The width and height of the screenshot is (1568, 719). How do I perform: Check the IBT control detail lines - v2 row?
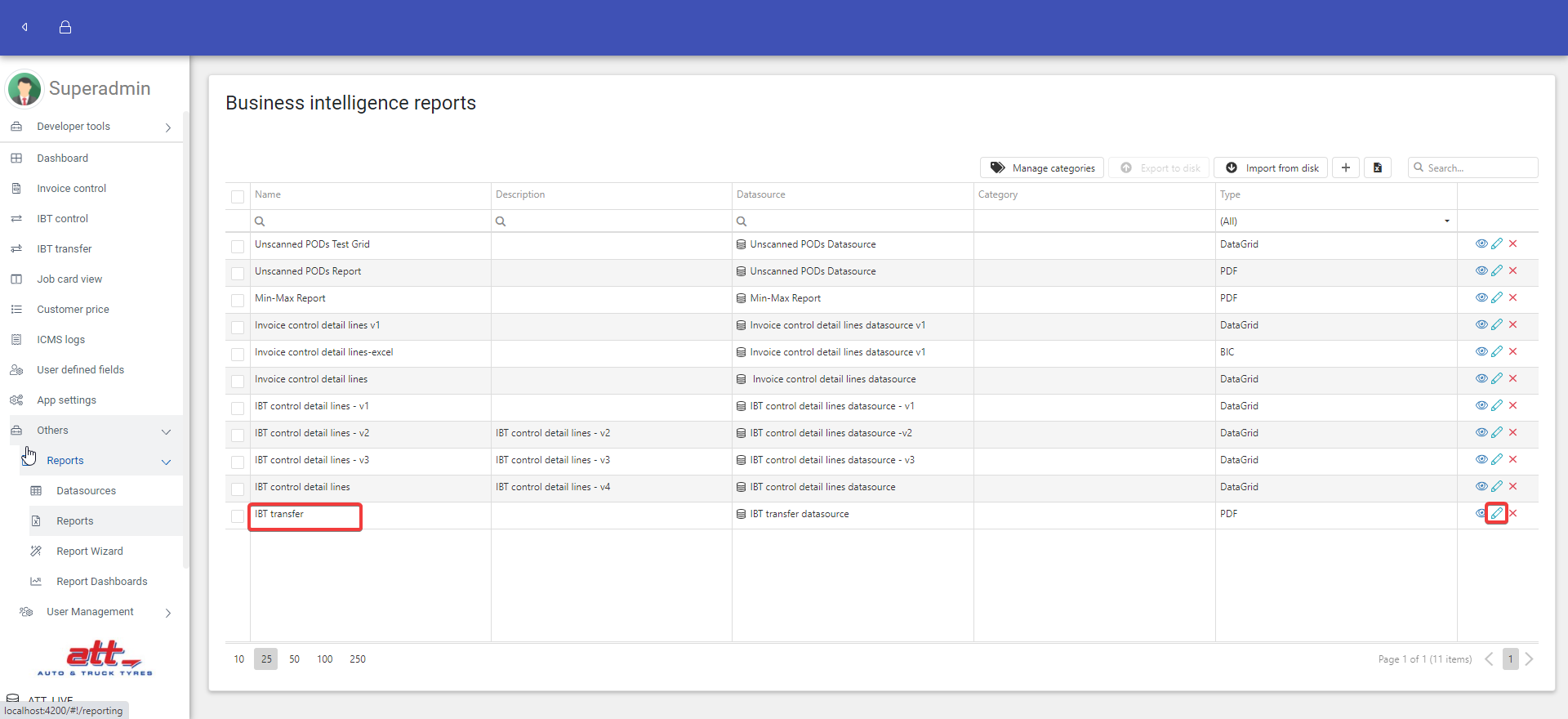(x=238, y=435)
